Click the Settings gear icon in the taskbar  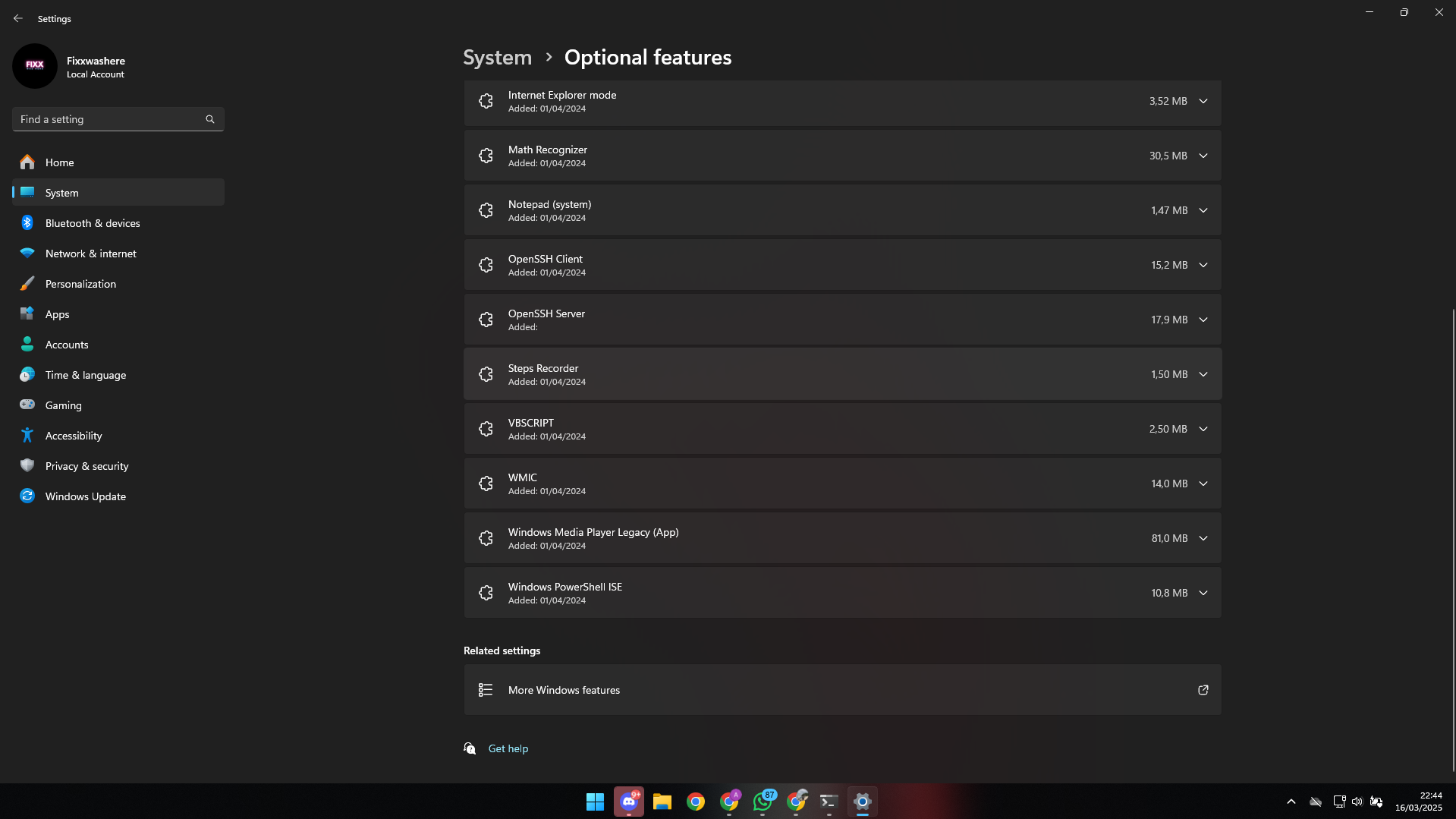pyautogui.click(x=863, y=802)
